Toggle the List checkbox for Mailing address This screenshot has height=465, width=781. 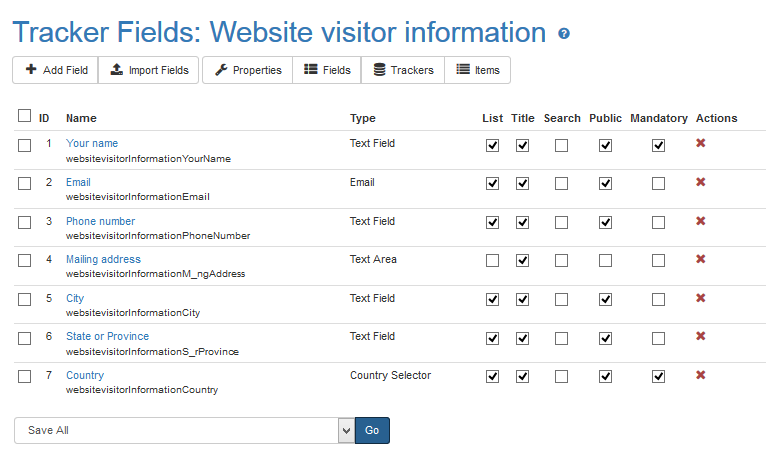(x=492, y=261)
